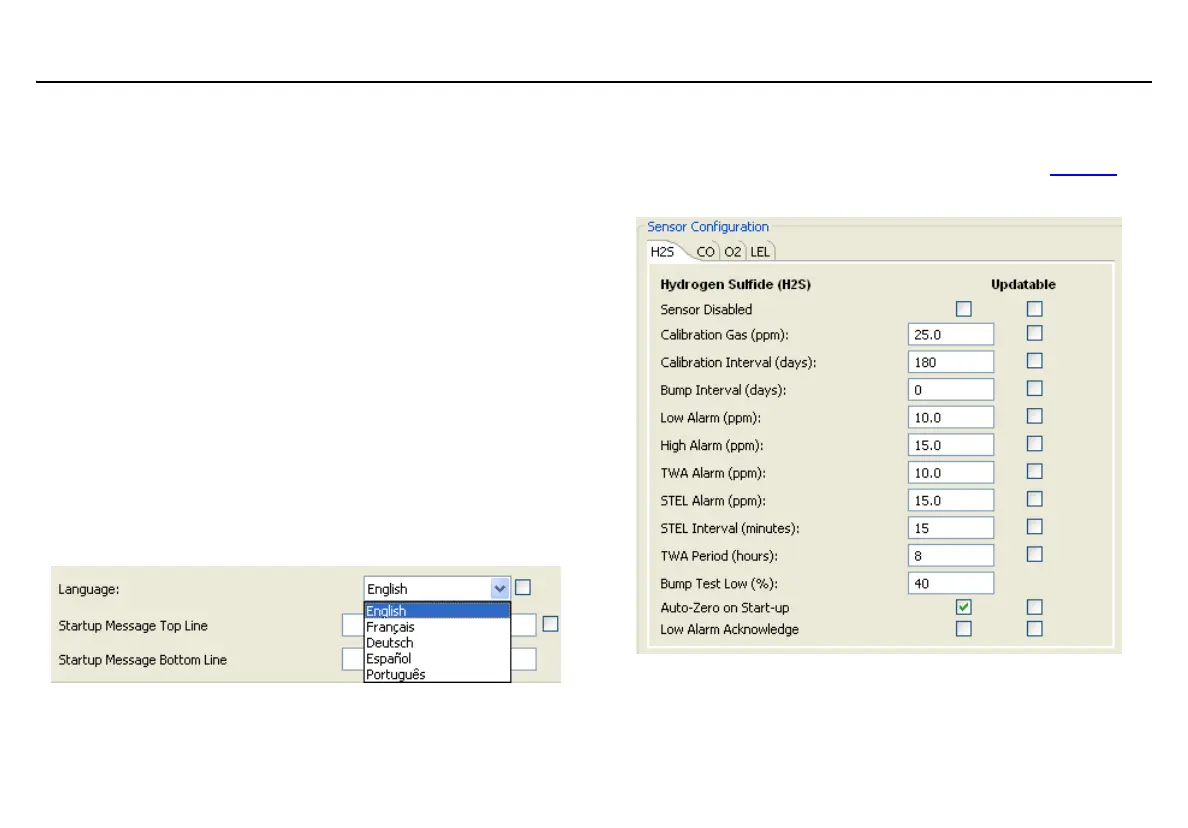The height and width of the screenshot is (828, 1188).
Task: Open the Language dropdown arrow
Action: tap(499, 589)
